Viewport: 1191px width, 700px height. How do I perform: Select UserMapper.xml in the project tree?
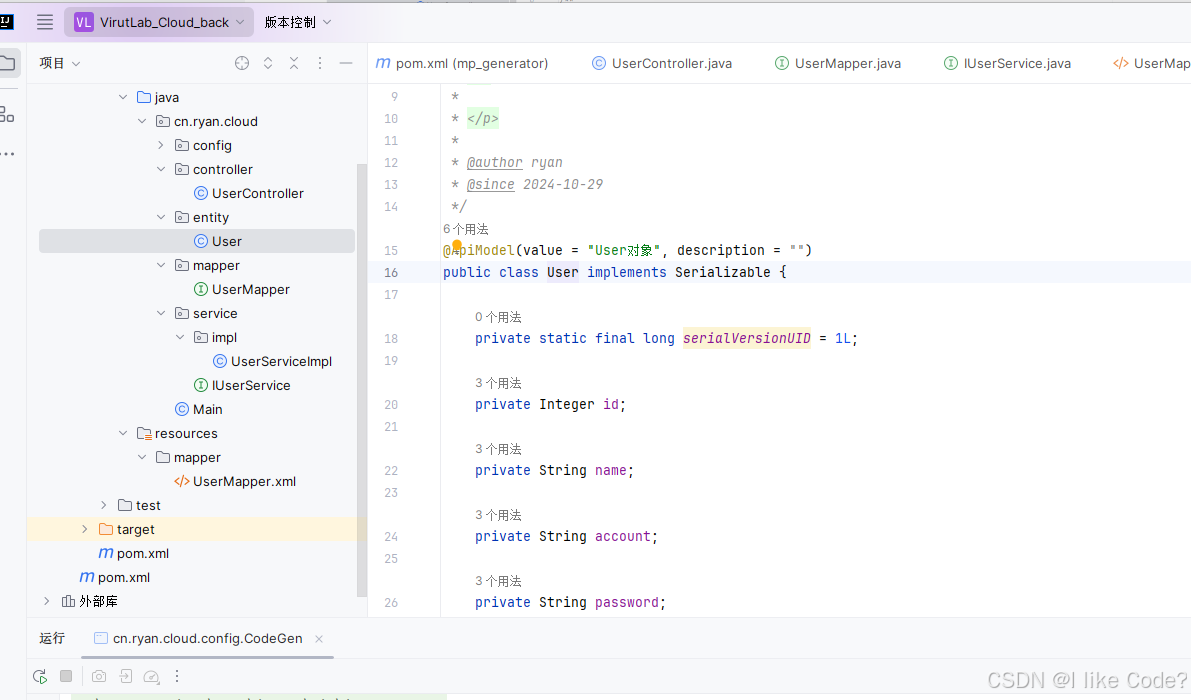(244, 481)
